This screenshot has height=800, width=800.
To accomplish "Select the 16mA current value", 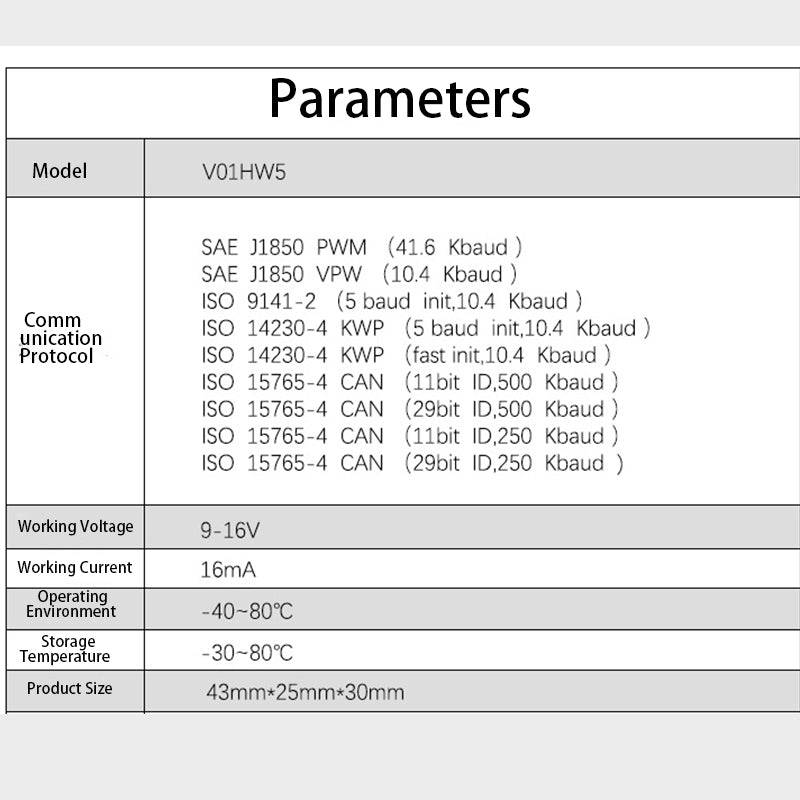I will pyautogui.click(x=229, y=570).
